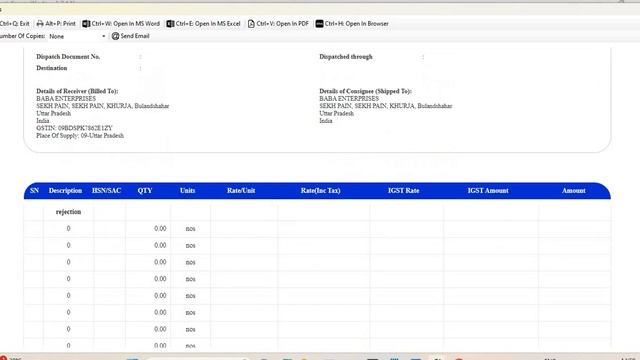
Task: Click the QTY column header
Action: [x=145, y=191]
